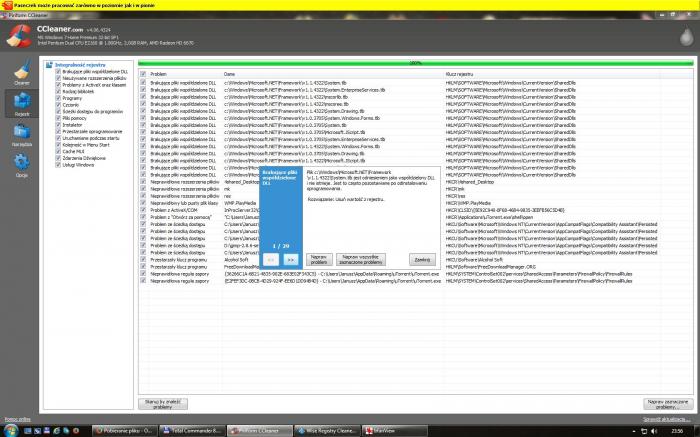The height and width of the screenshot is (437, 700).
Task: Click the green scan progress bar
Action: click(415, 63)
